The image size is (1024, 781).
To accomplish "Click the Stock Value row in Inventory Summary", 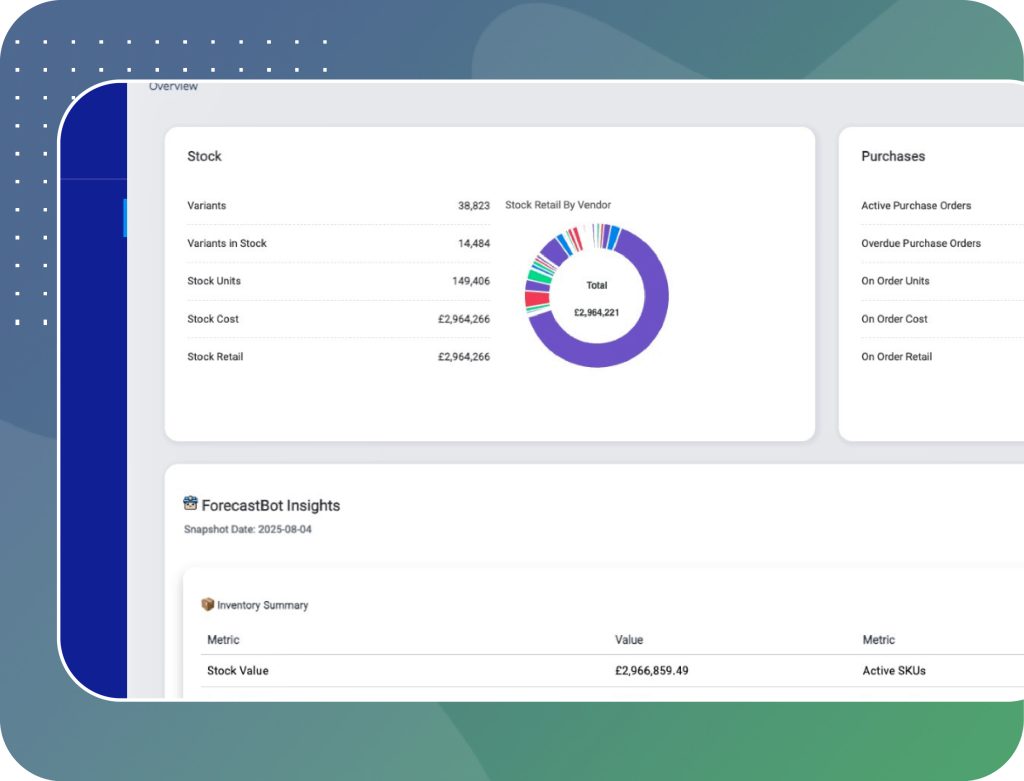I will pos(238,671).
